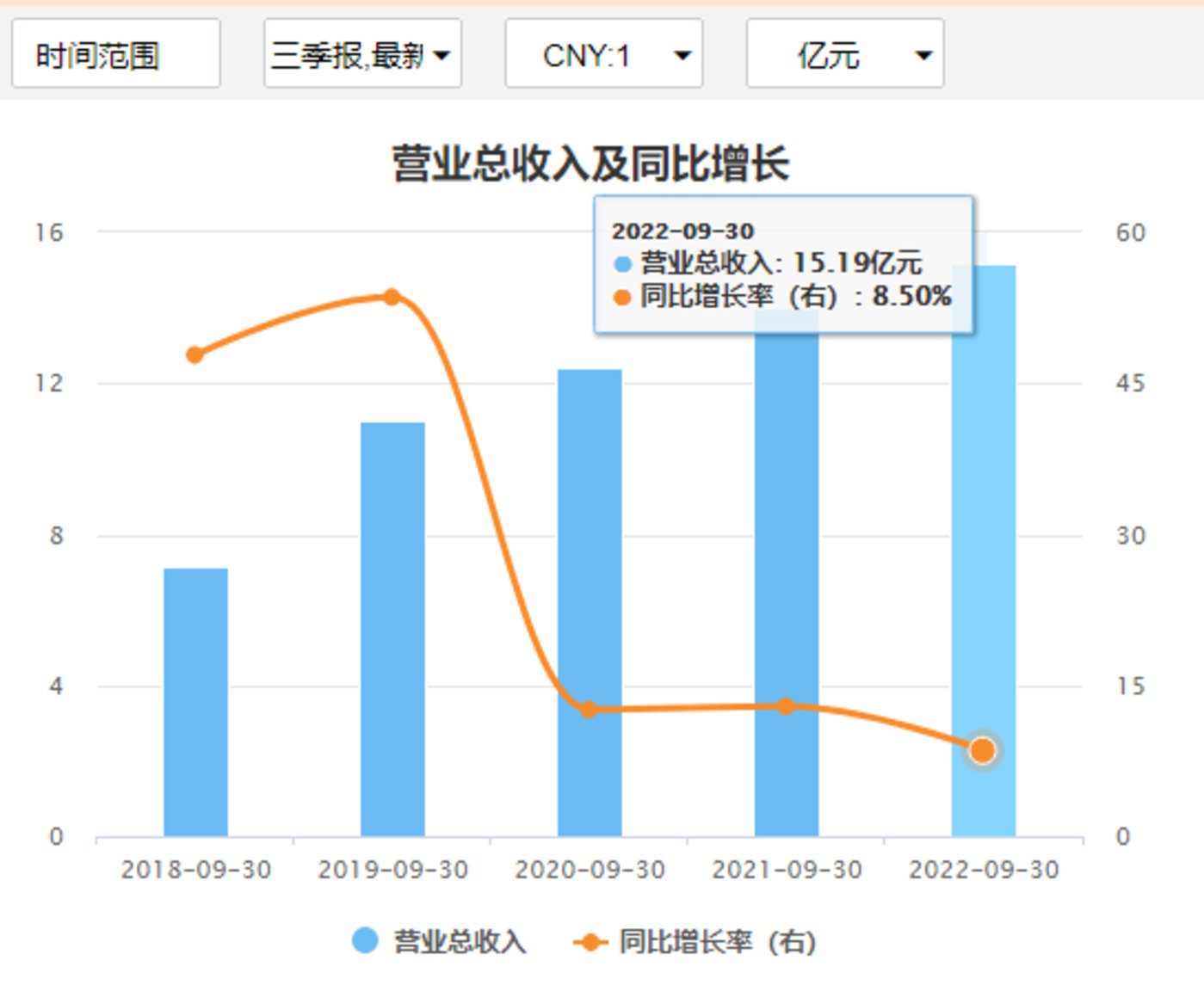Click the orange 同比增长率 legend line icon

pos(590,943)
